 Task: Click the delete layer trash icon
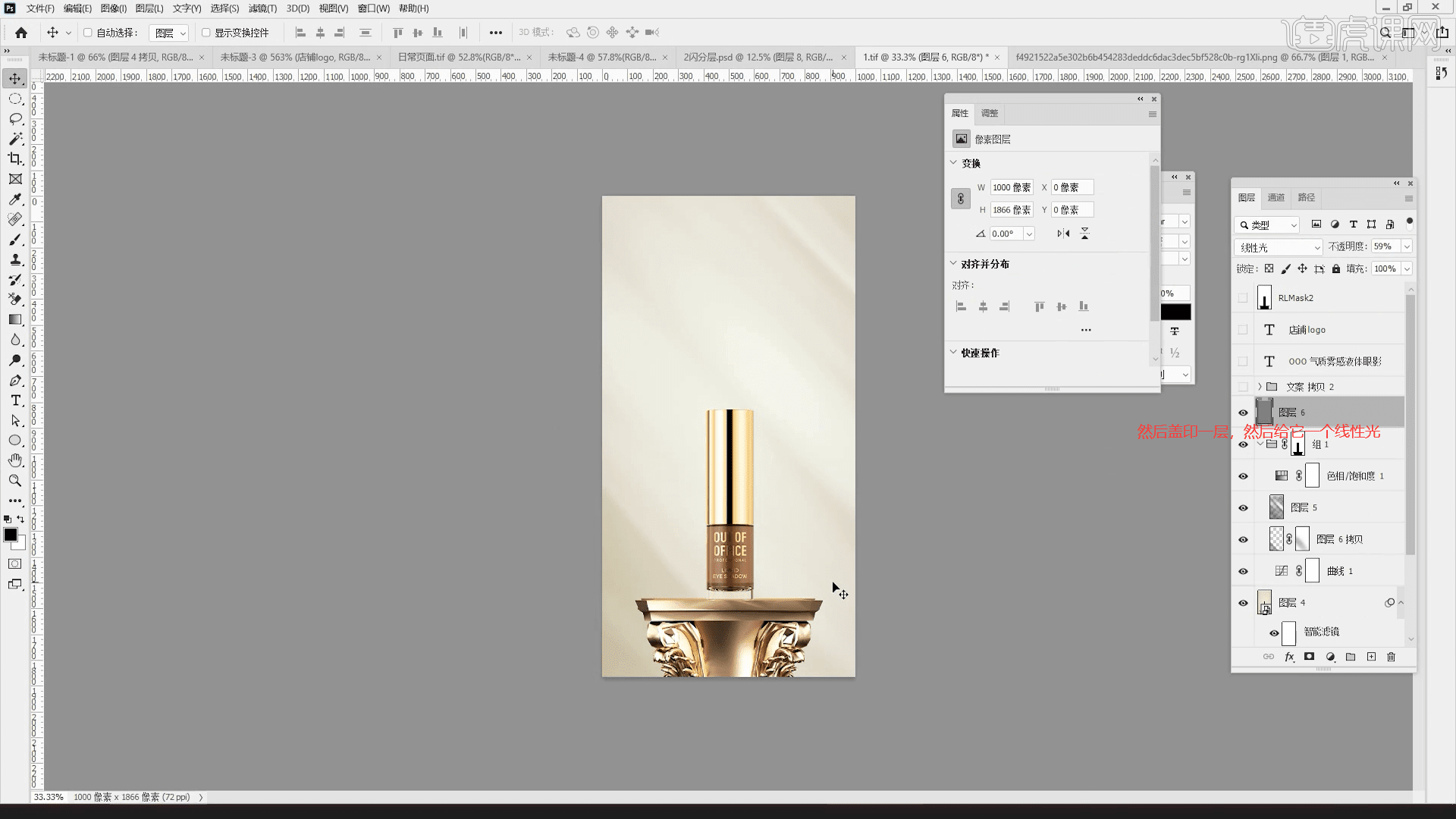click(x=1391, y=657)
